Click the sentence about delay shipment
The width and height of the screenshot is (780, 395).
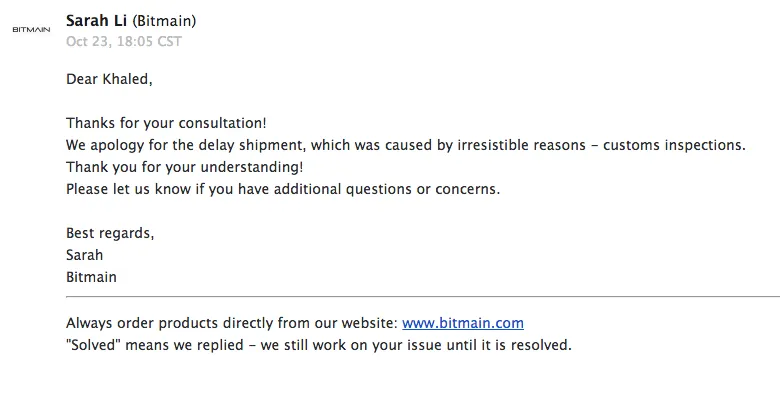tap(406, 145)
